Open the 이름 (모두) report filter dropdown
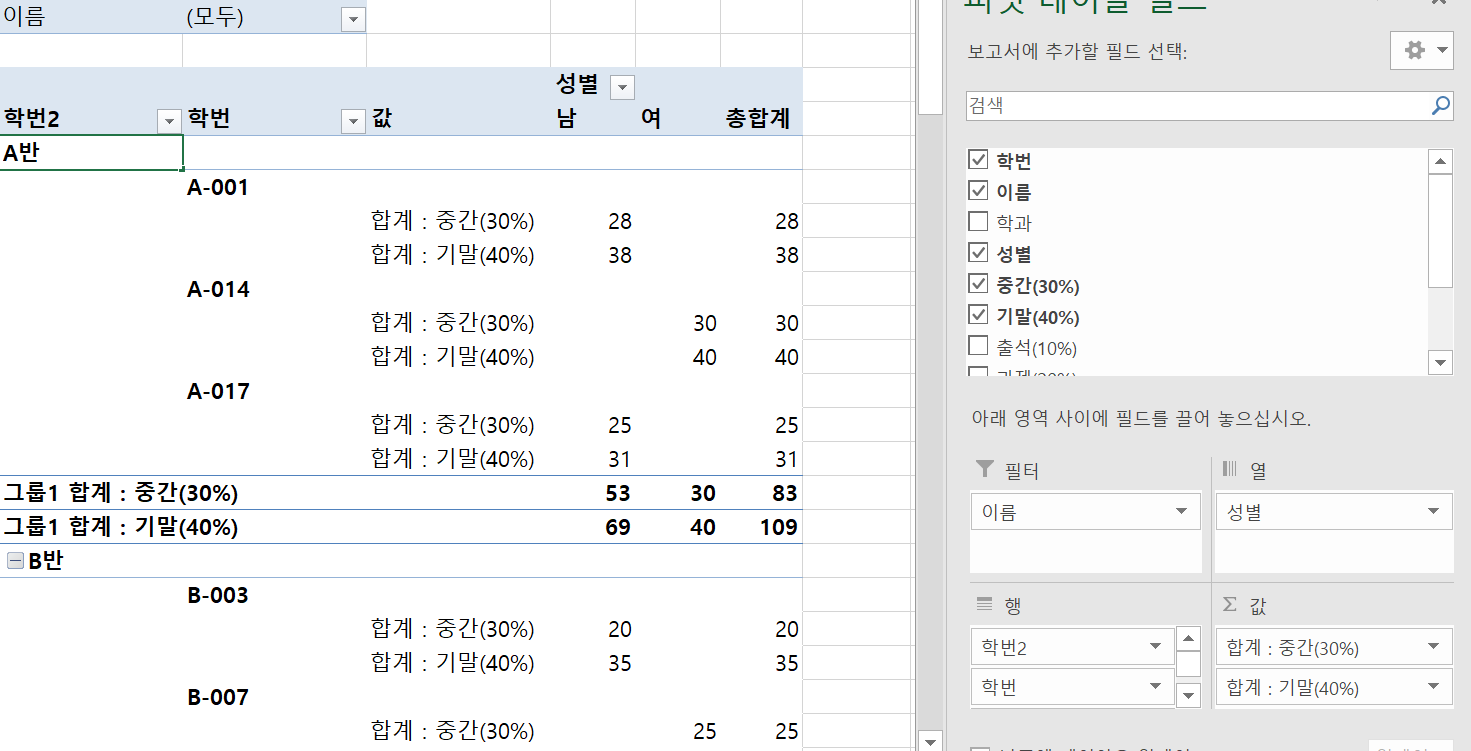This screenshot has width=1471, height=751. pos(352,19)
